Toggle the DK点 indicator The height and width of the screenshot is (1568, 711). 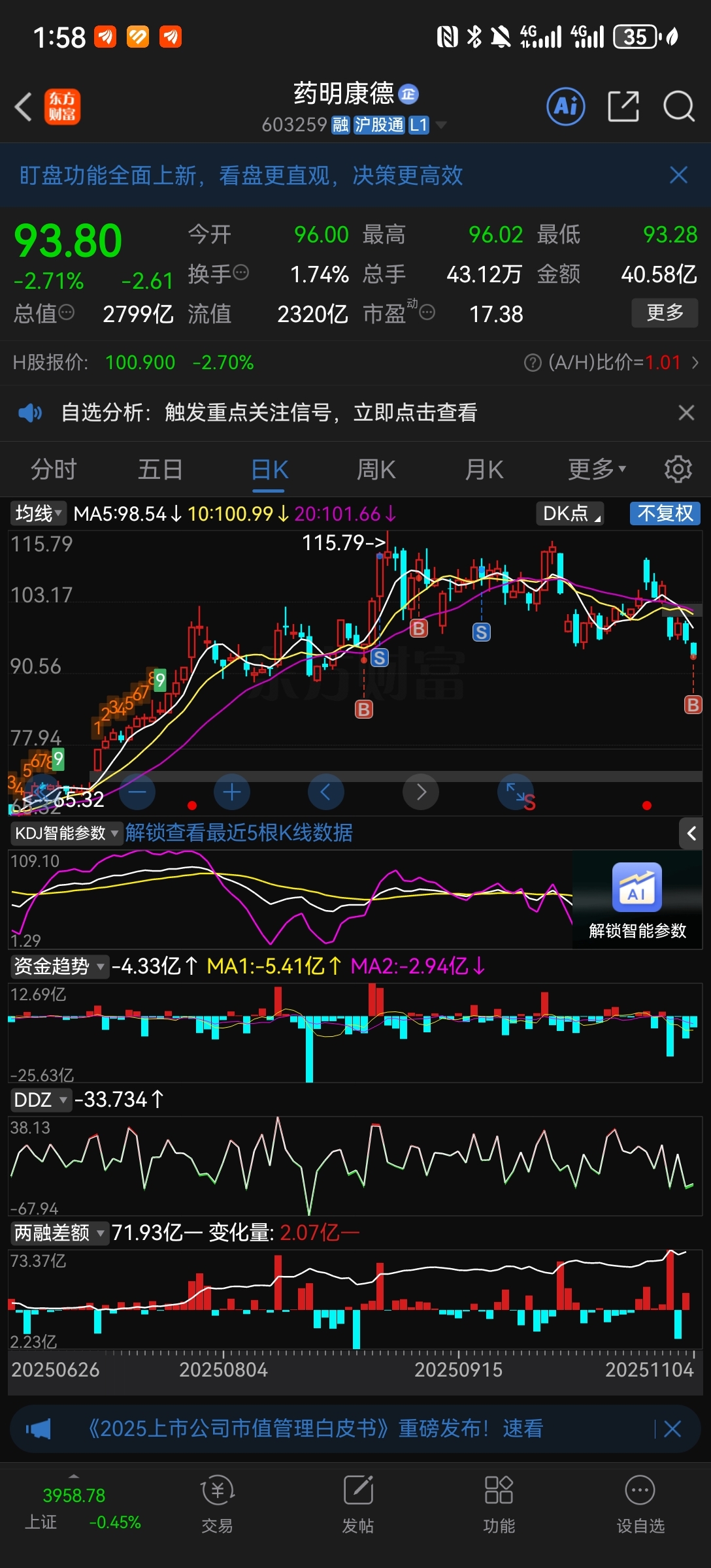click(570, 514)
